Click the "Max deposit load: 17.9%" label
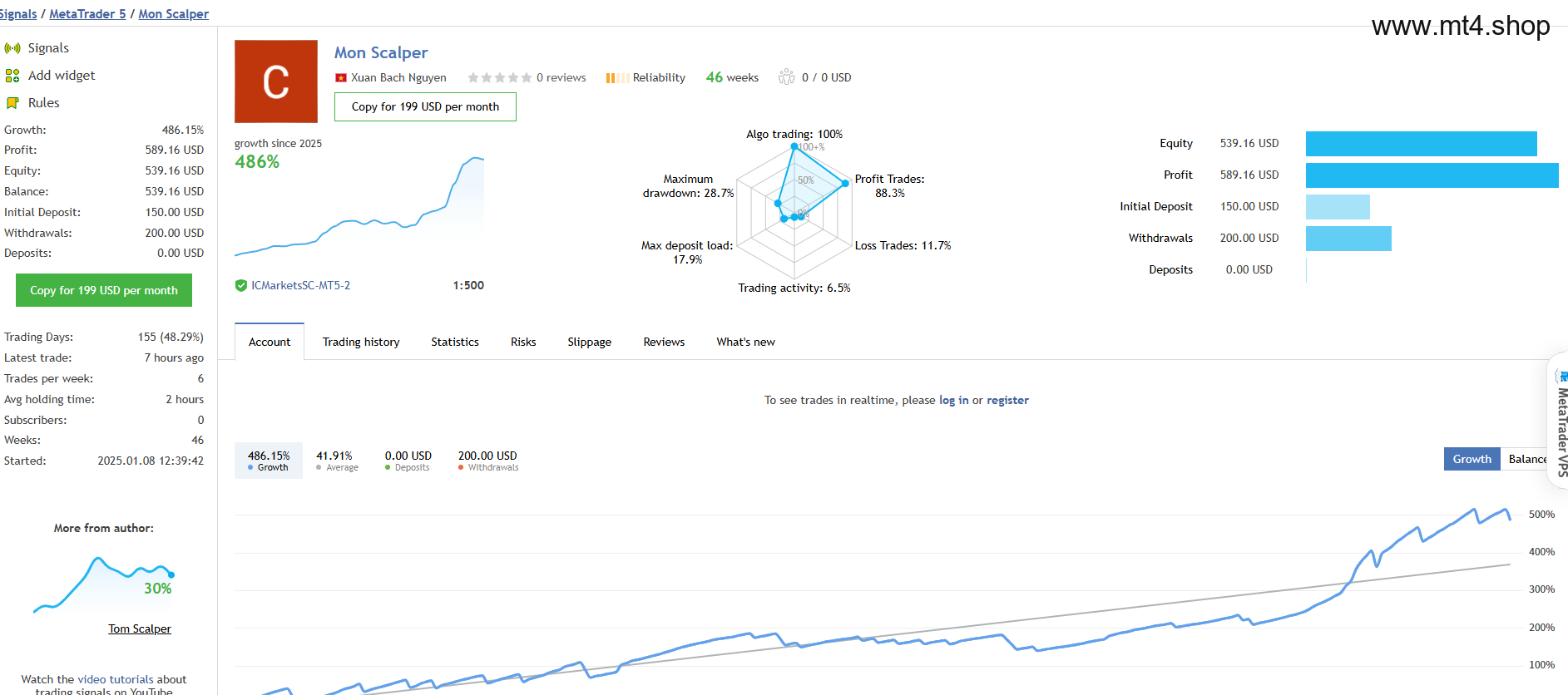Screen dimensions: 1568x695 [x=687, y=252]
